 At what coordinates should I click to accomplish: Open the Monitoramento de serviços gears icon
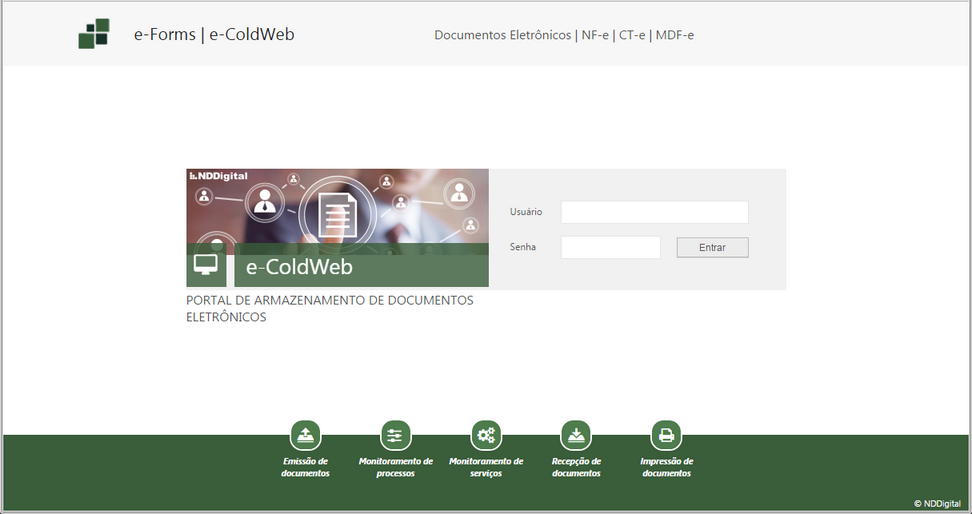pos(486,435)
